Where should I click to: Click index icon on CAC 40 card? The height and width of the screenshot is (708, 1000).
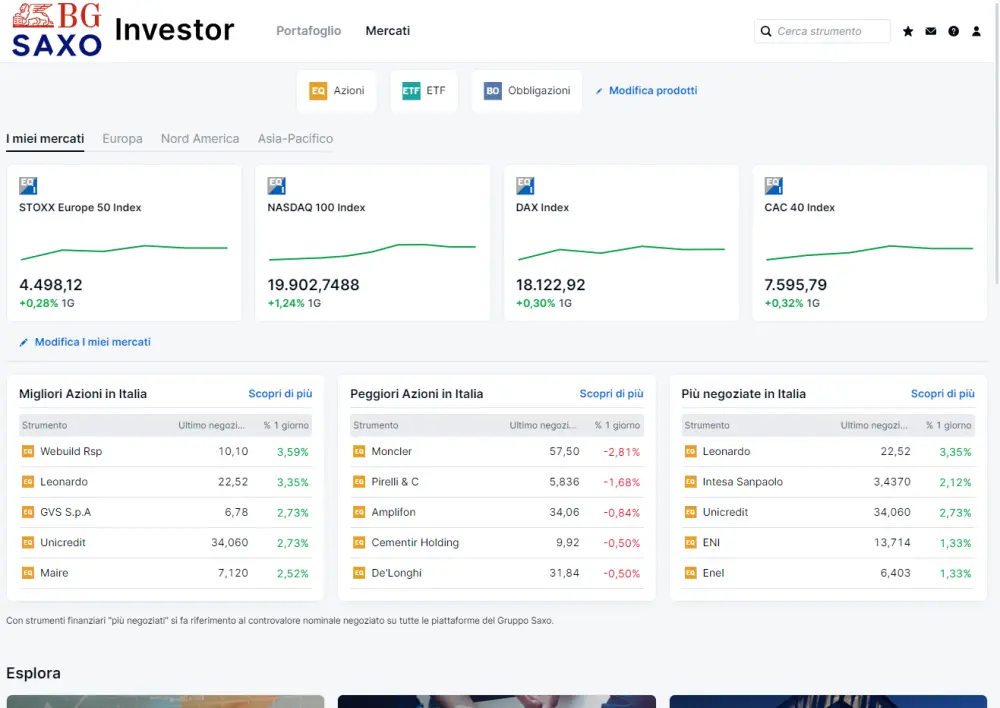(774, 186)
